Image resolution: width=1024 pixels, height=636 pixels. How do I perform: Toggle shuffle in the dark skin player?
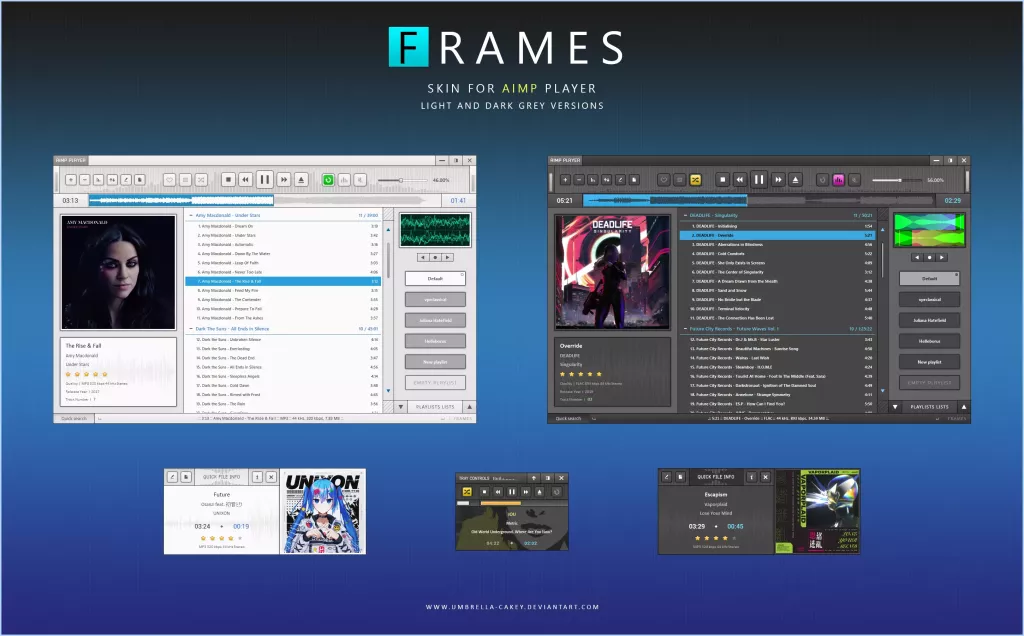pyautogui.click(x=695, y=179)
